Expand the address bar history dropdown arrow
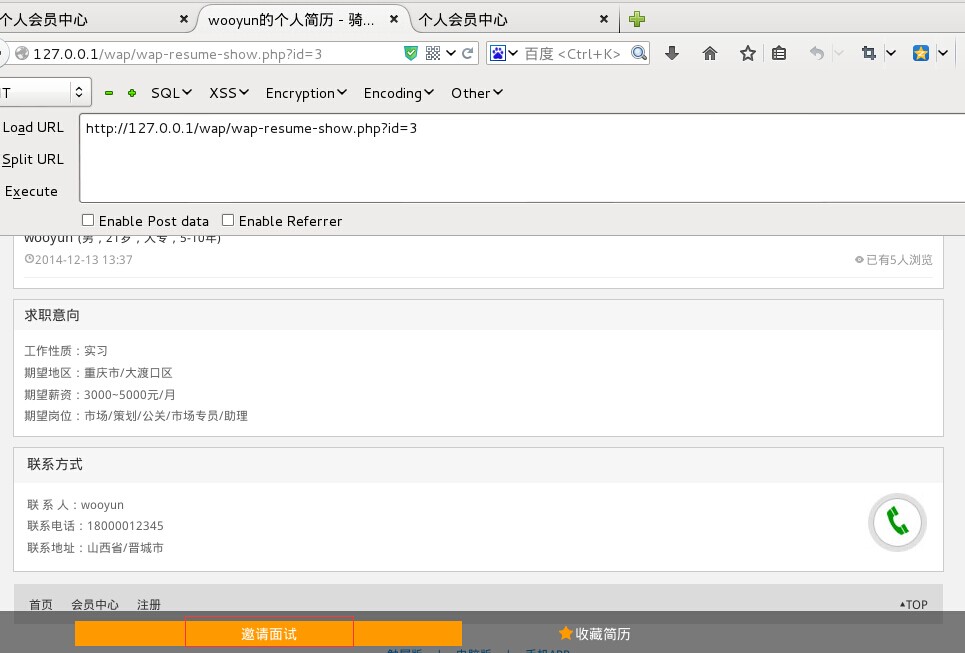 point(450,54)
